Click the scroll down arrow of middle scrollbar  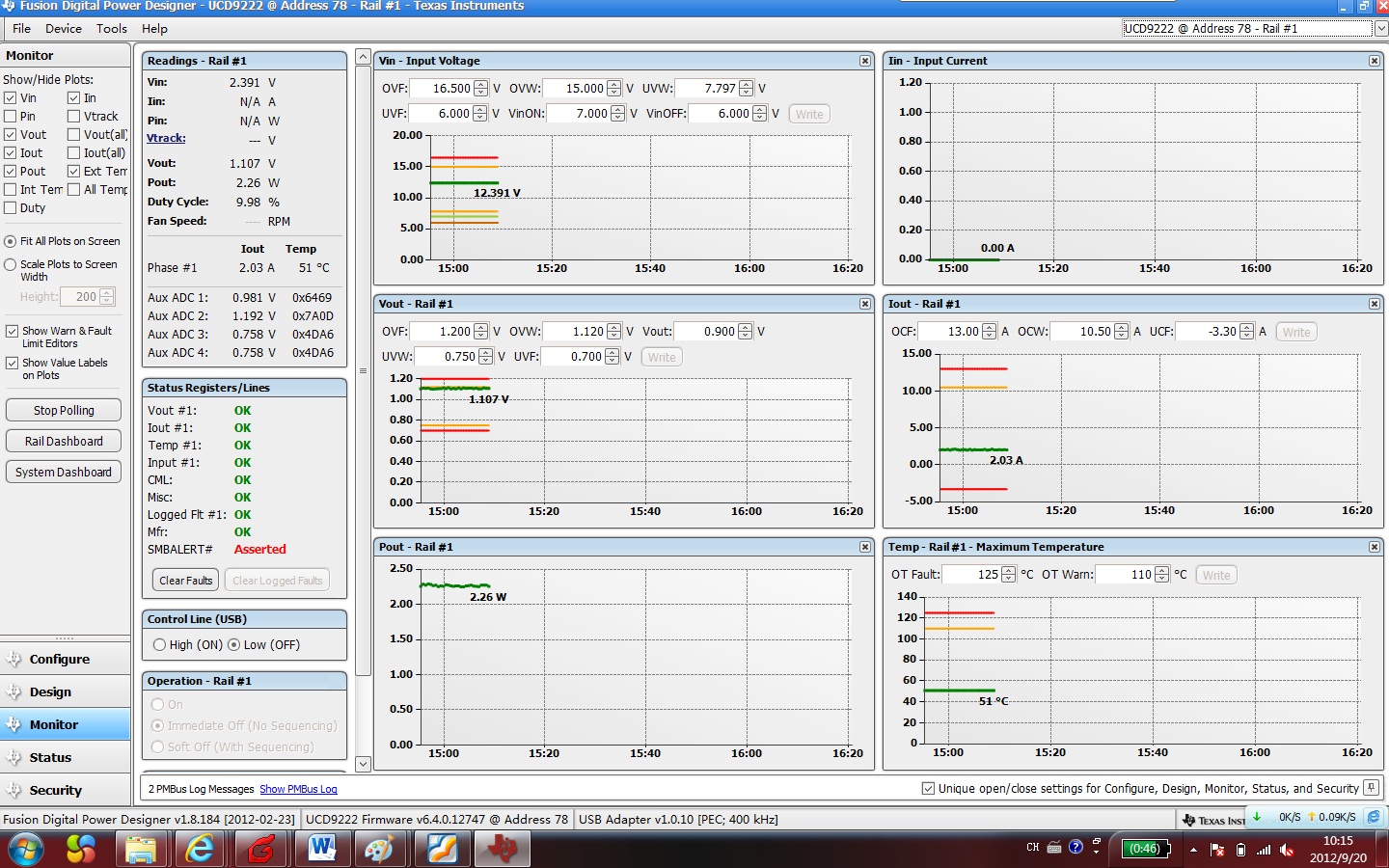(x=363, y=764)
